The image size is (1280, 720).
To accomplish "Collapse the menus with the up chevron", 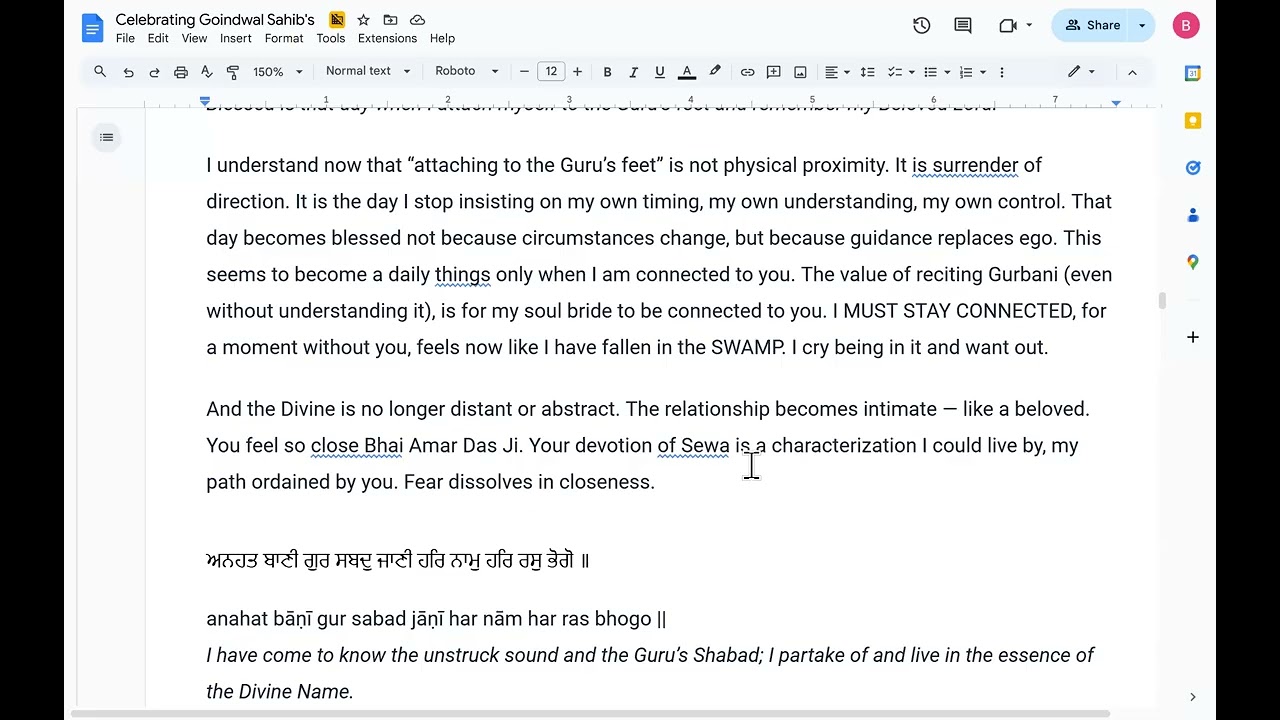I will tap(1132, 72).
